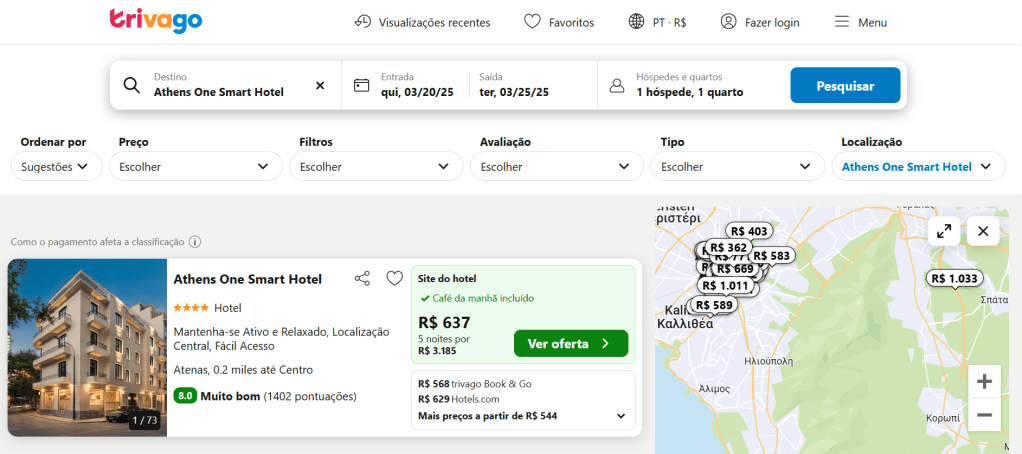The image size is (1022, 454).
Task: Open the Favoritos menu item
Action: click(559, 22)
